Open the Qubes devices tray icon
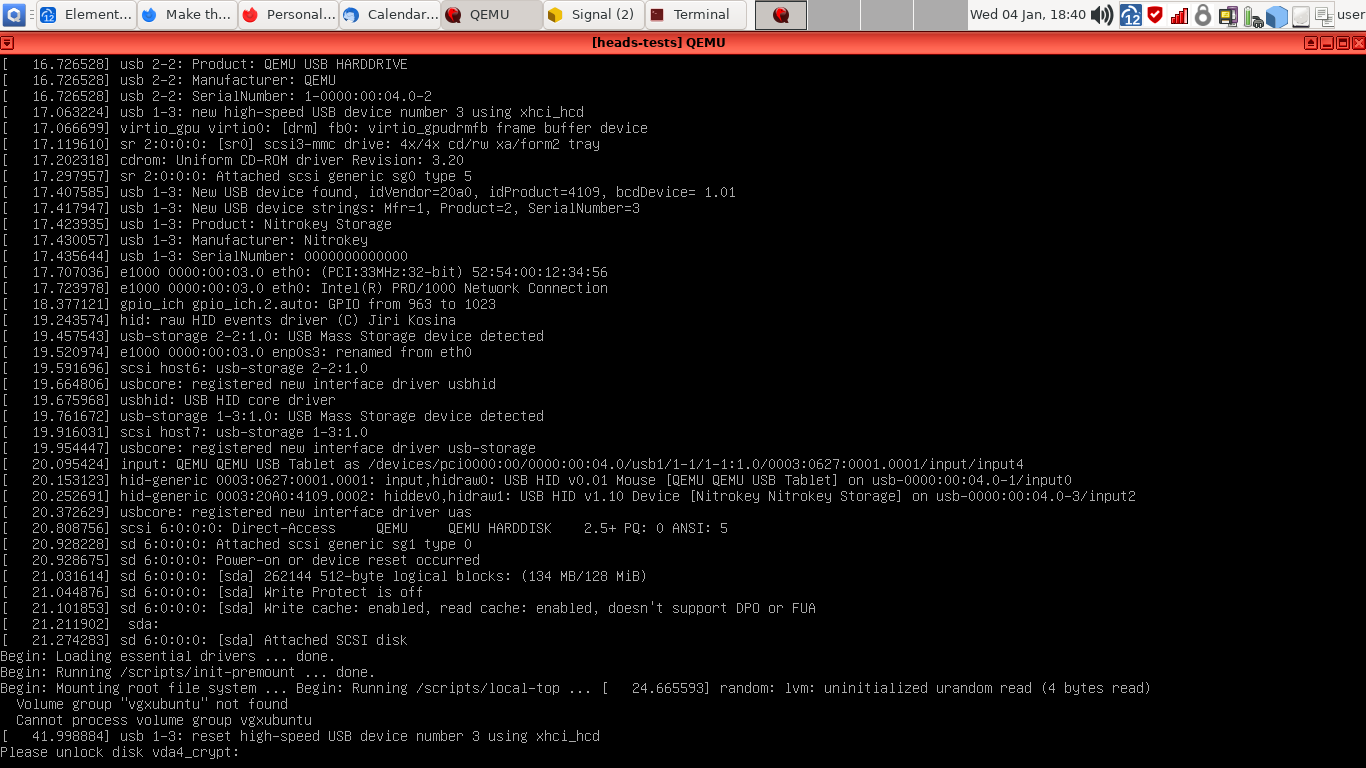Screen dimensions: 1366x768 [1228, 15]
